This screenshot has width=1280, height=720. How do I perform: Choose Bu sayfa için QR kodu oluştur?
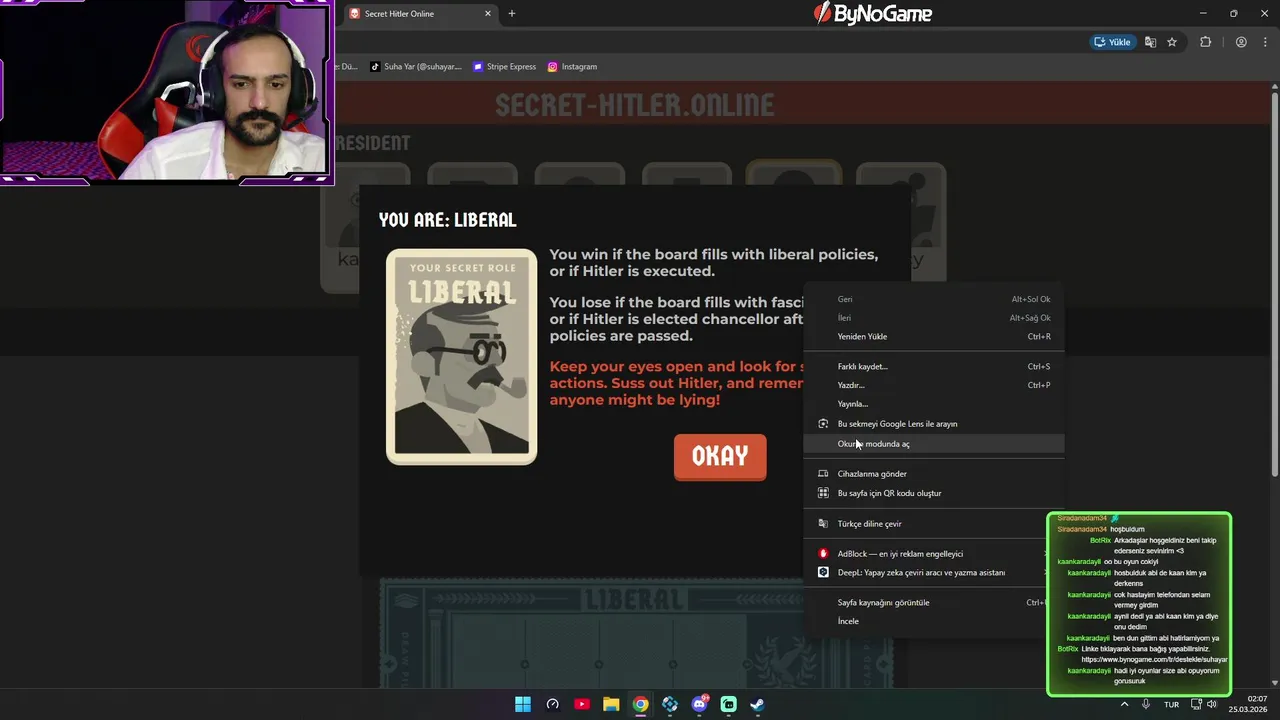934,493
